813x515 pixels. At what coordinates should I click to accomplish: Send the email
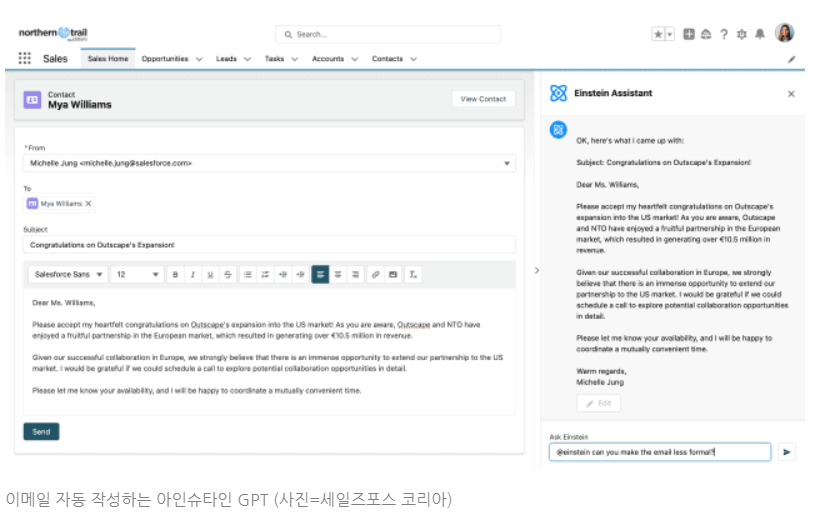coord(41,432)
